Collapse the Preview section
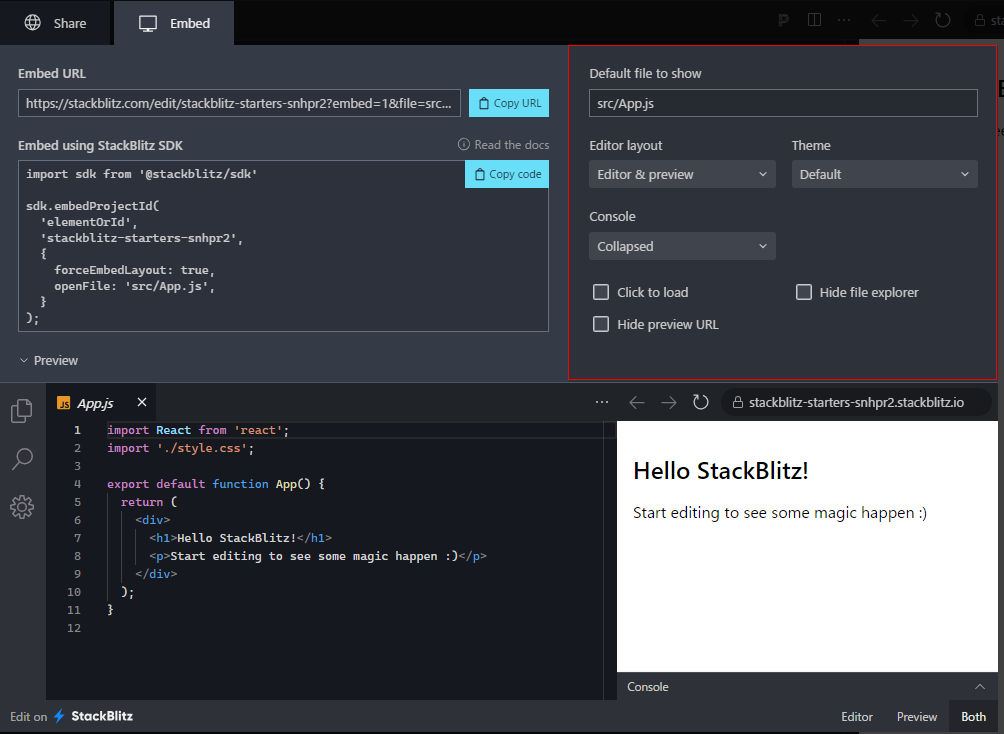Screen dimensions: 1004x734 tap(49, 361)
